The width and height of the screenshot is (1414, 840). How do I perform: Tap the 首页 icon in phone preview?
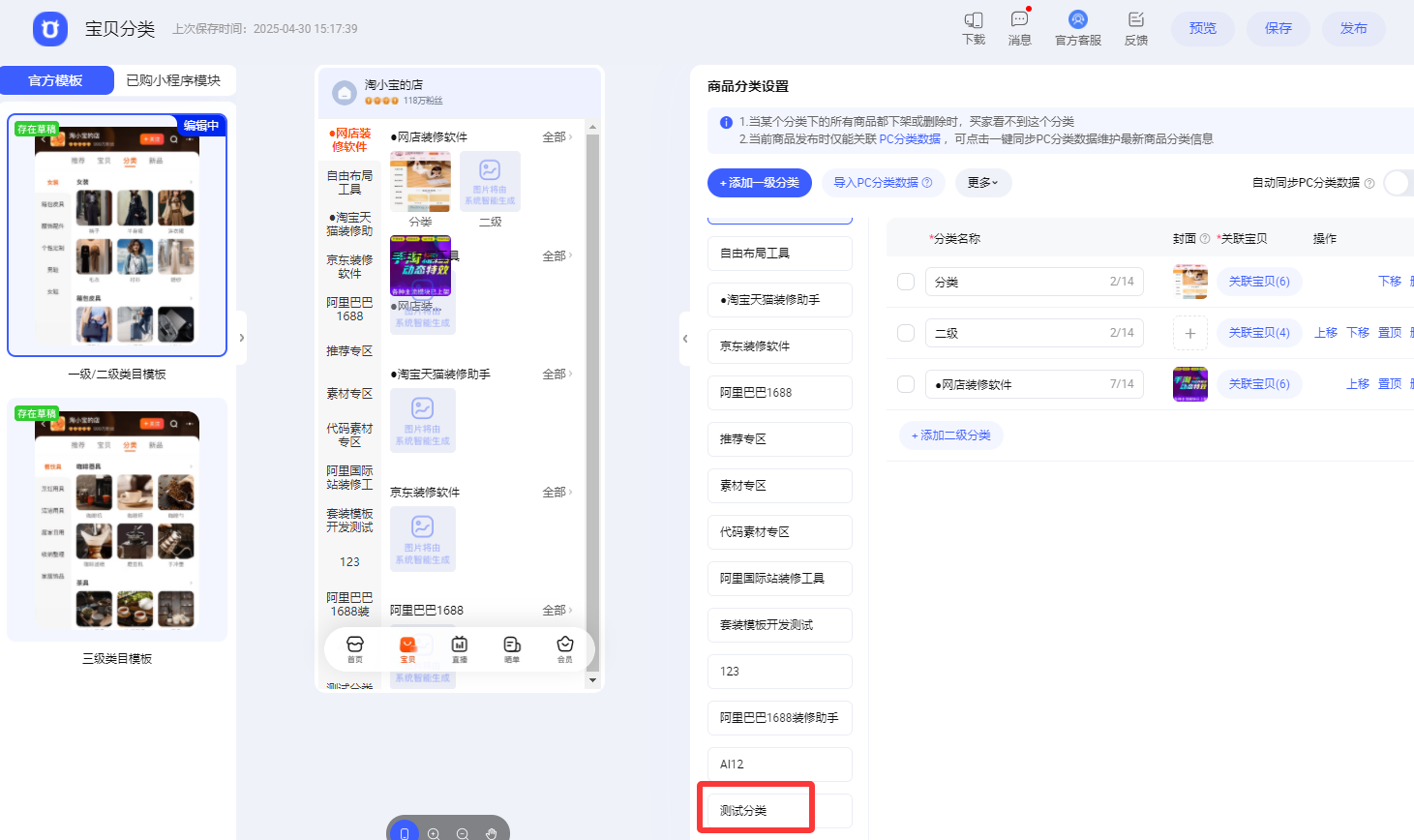tap(355, 645)
